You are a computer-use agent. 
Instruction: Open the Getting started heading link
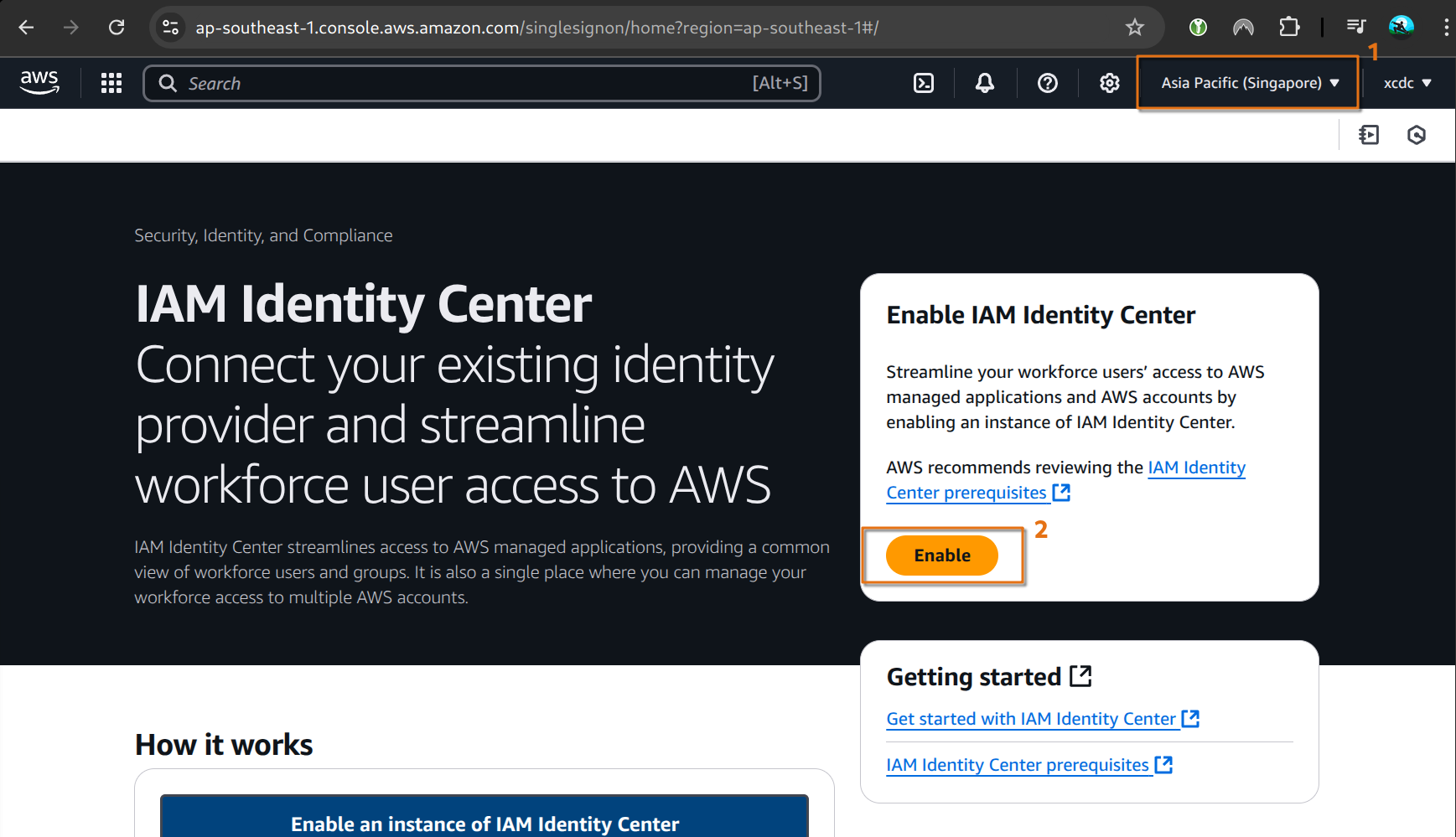(x=989, y=676)
